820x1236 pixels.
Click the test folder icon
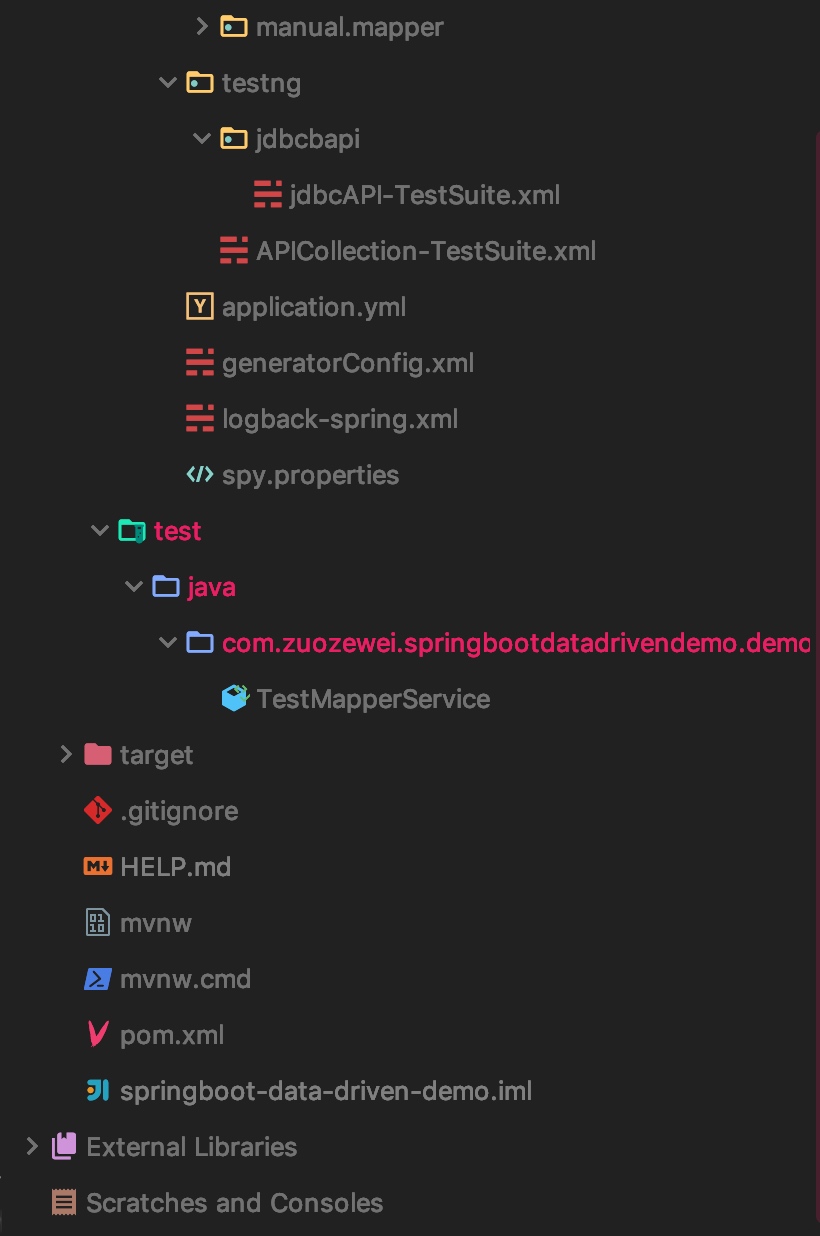[x=132, y=531]
